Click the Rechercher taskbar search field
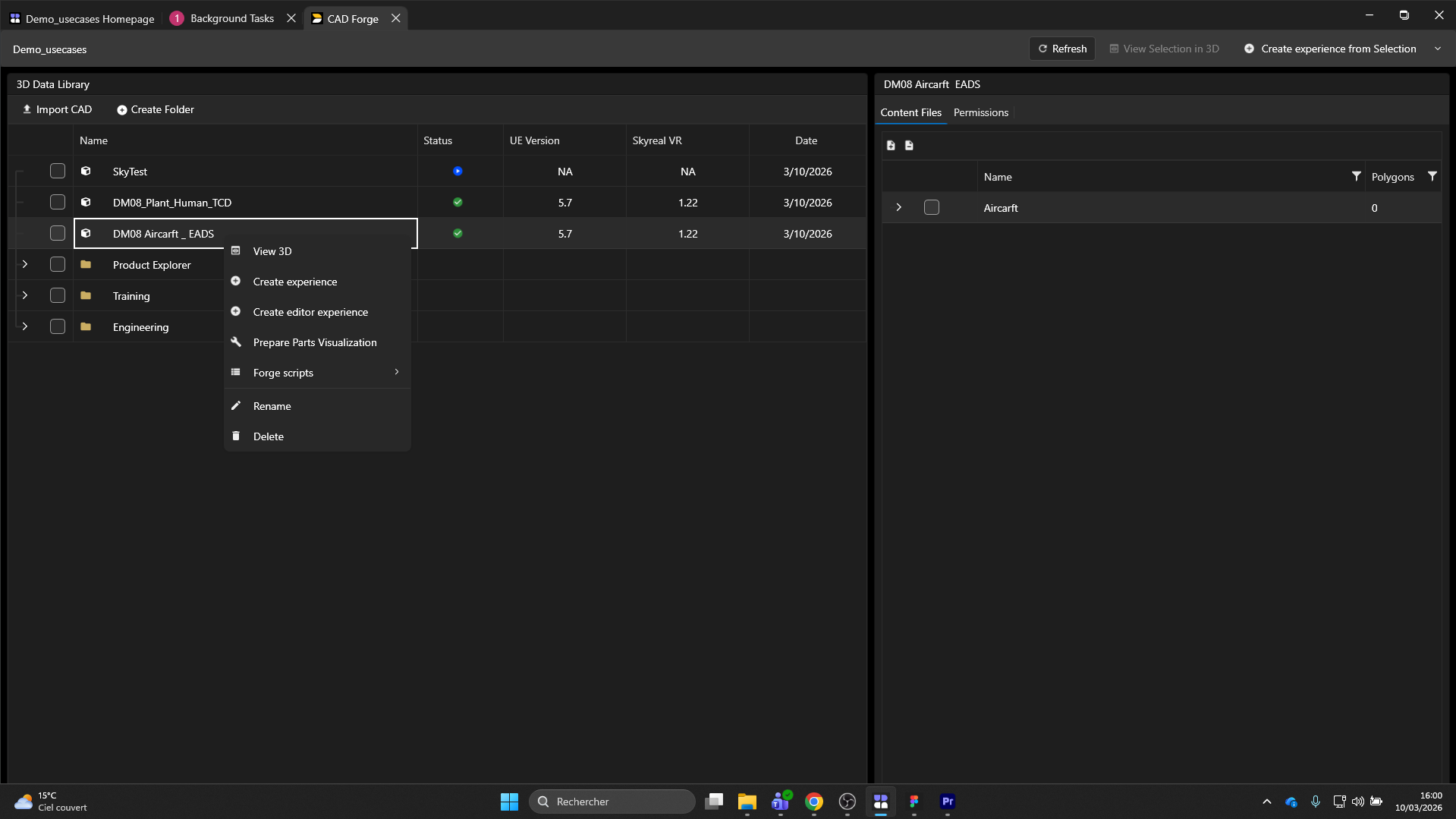Image resolution: width=1456 pixels, height=819 pixels. (612, 802)
